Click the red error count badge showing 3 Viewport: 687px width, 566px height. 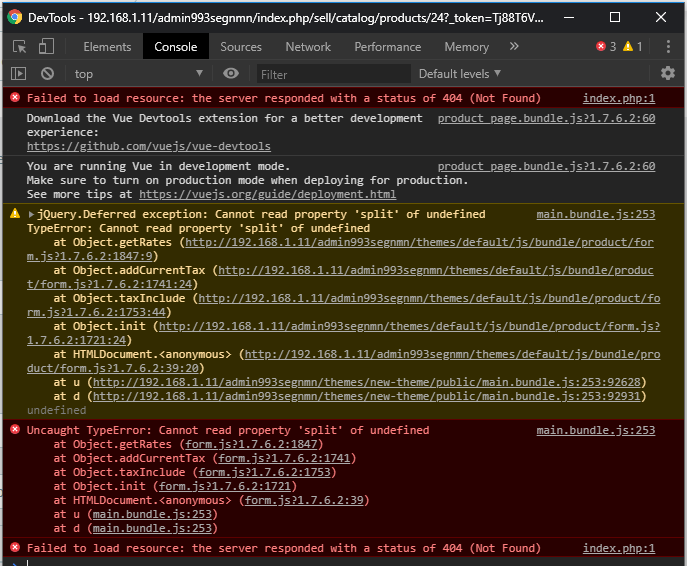606,46
